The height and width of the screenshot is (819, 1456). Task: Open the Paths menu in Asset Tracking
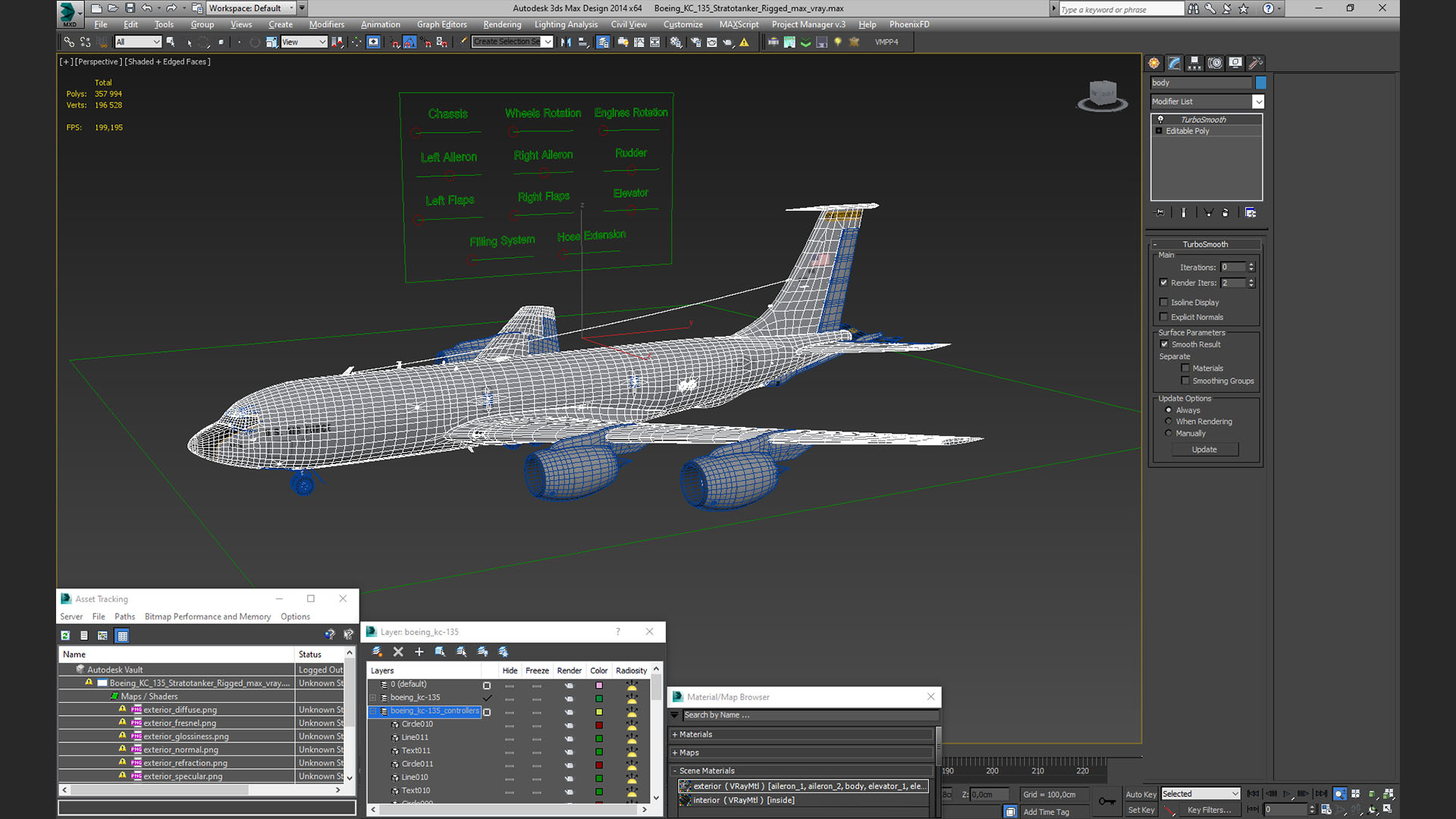(124, 617)
